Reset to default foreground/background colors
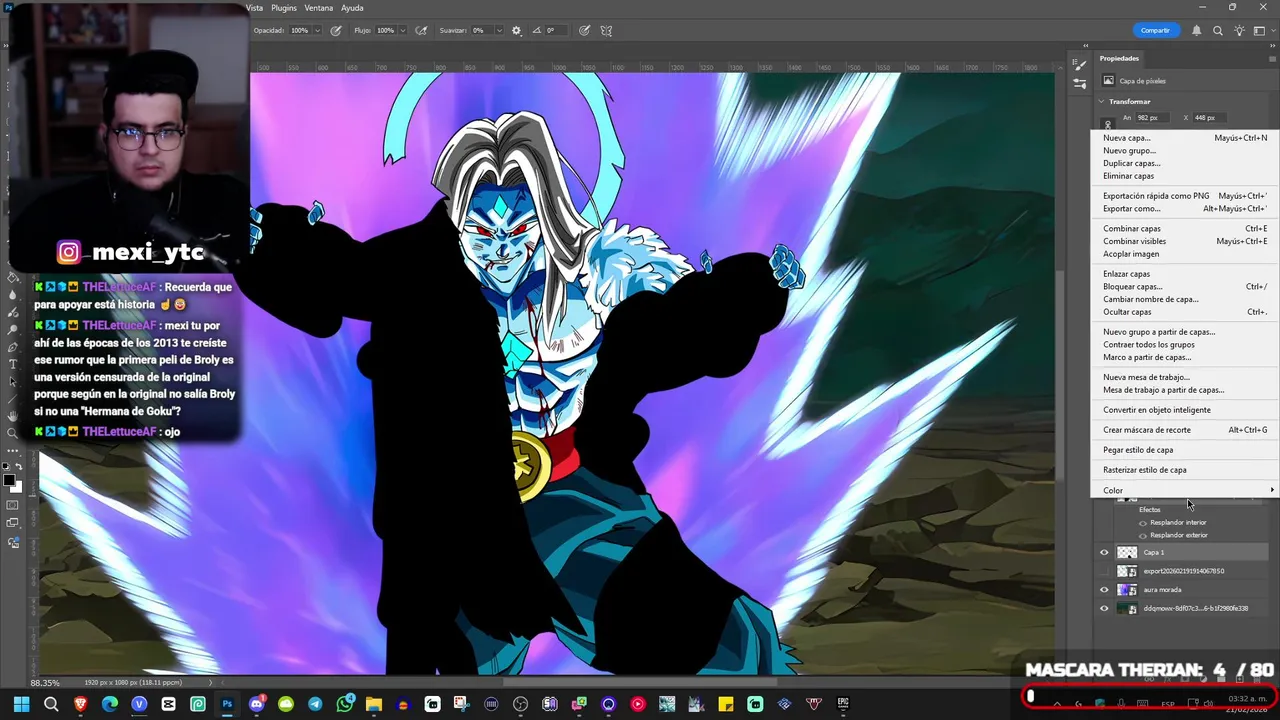This screenshot has height=720, width=1280. point(5,466)
